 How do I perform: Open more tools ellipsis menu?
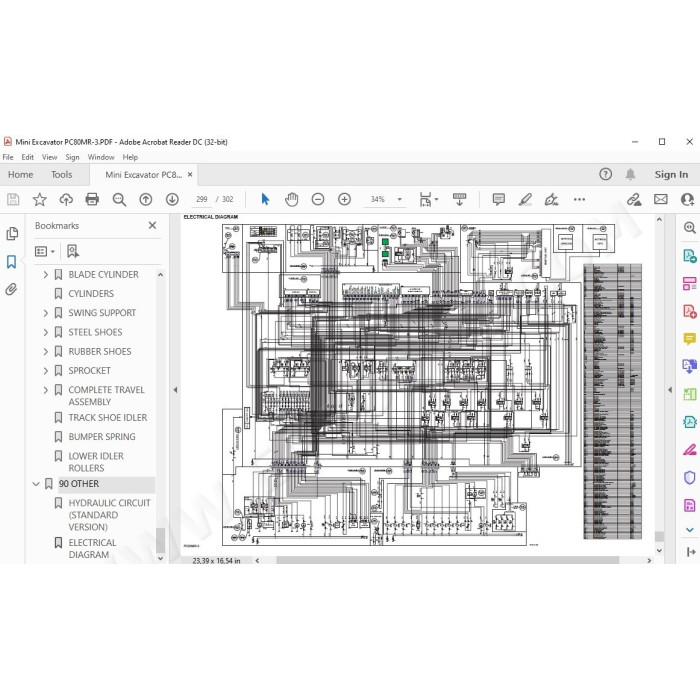(579, 199)
